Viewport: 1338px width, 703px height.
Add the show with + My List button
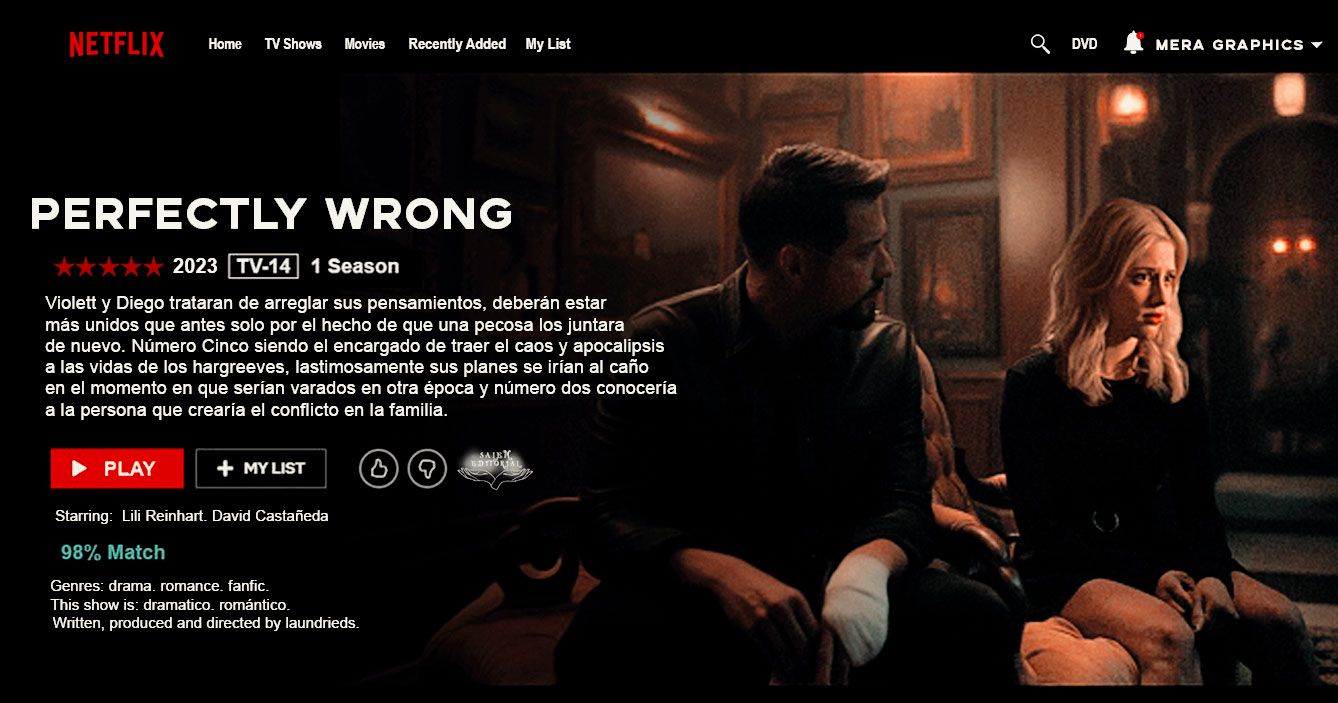point(261,468)
